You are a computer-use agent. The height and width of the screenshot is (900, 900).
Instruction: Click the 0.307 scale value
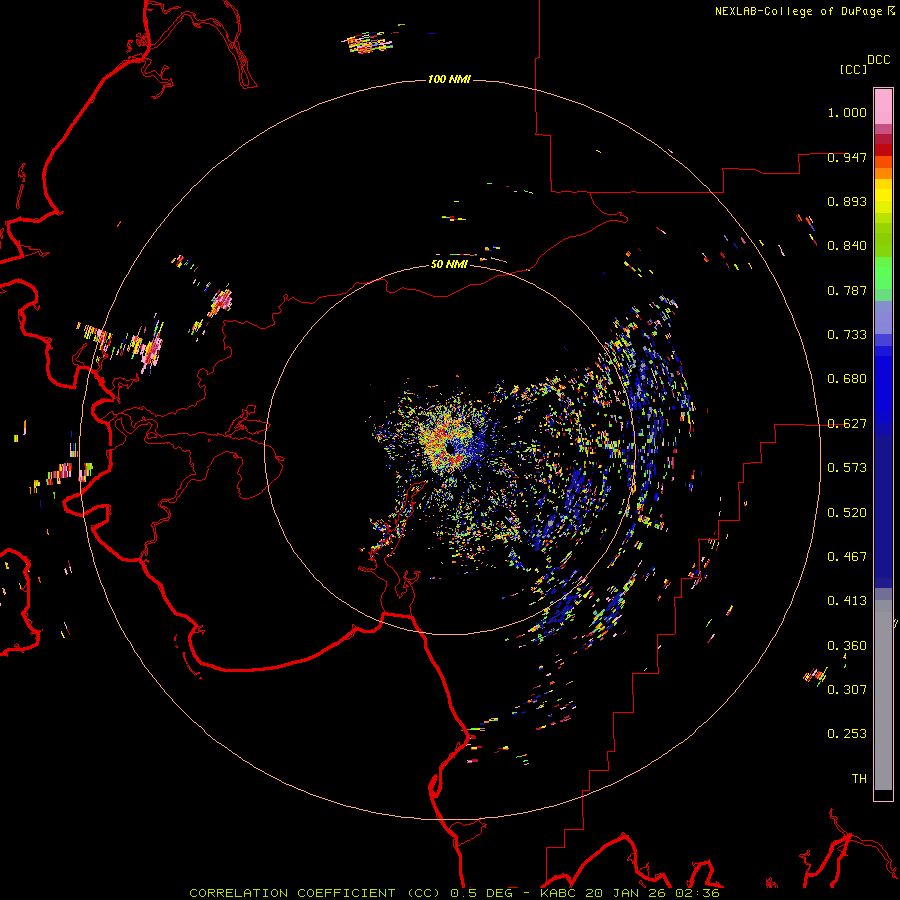coord(847,689)
